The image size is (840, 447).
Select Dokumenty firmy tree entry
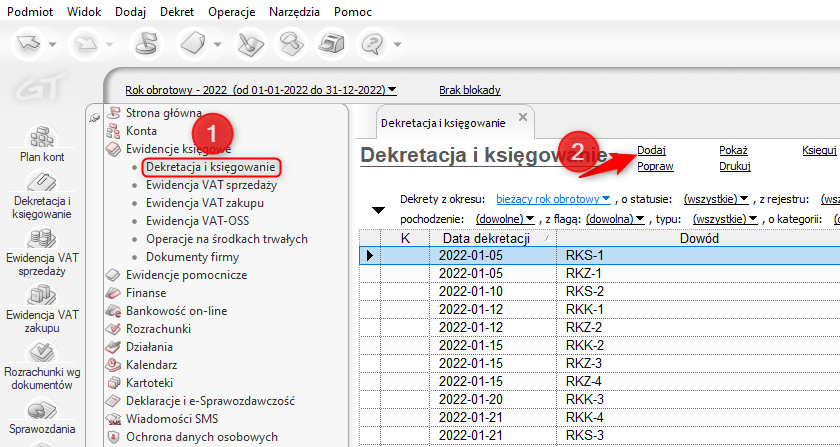pyautogui.click(x=192, y=257)
